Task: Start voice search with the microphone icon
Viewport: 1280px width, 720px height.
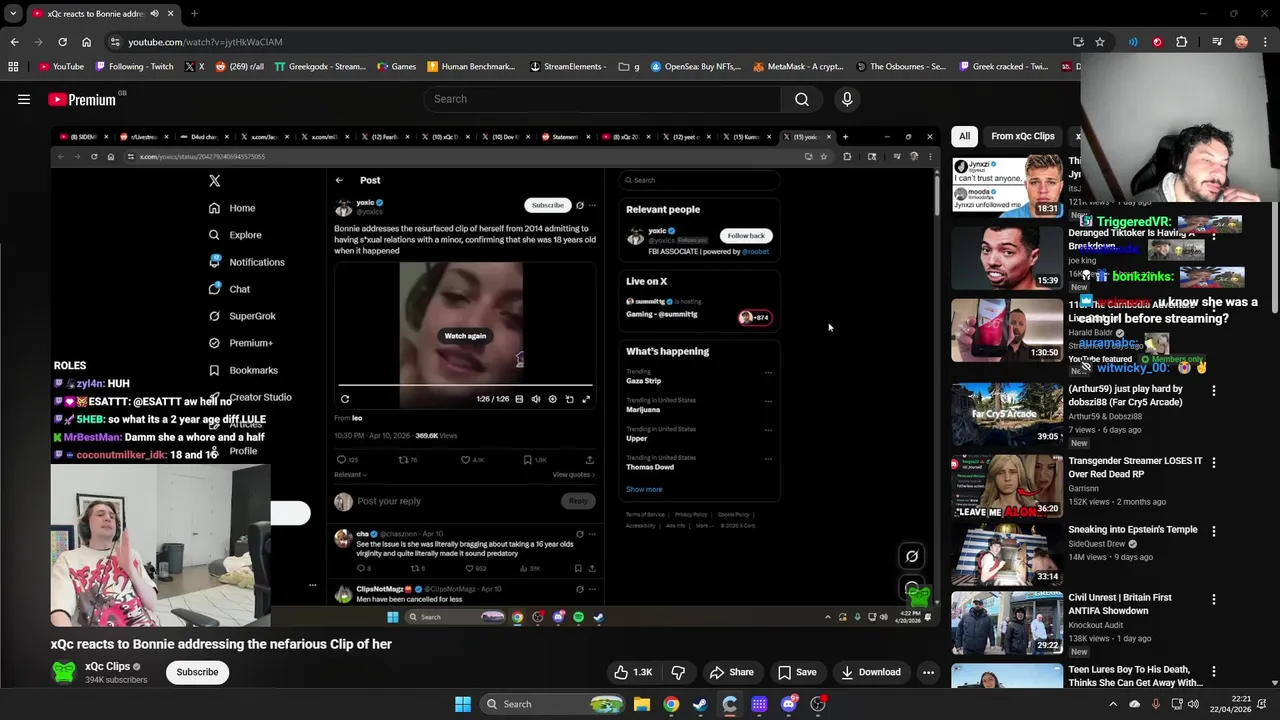Action: [x=847, y=99]
